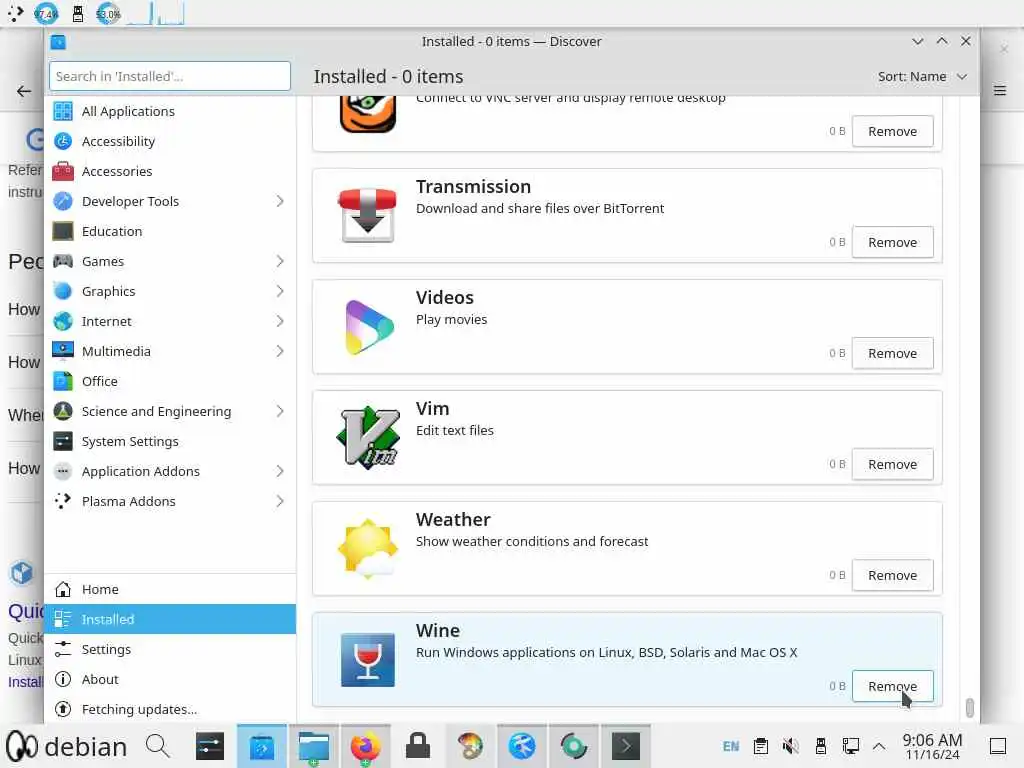
Task: Click the application list scrollbar handle
Action: coord(969,707)
